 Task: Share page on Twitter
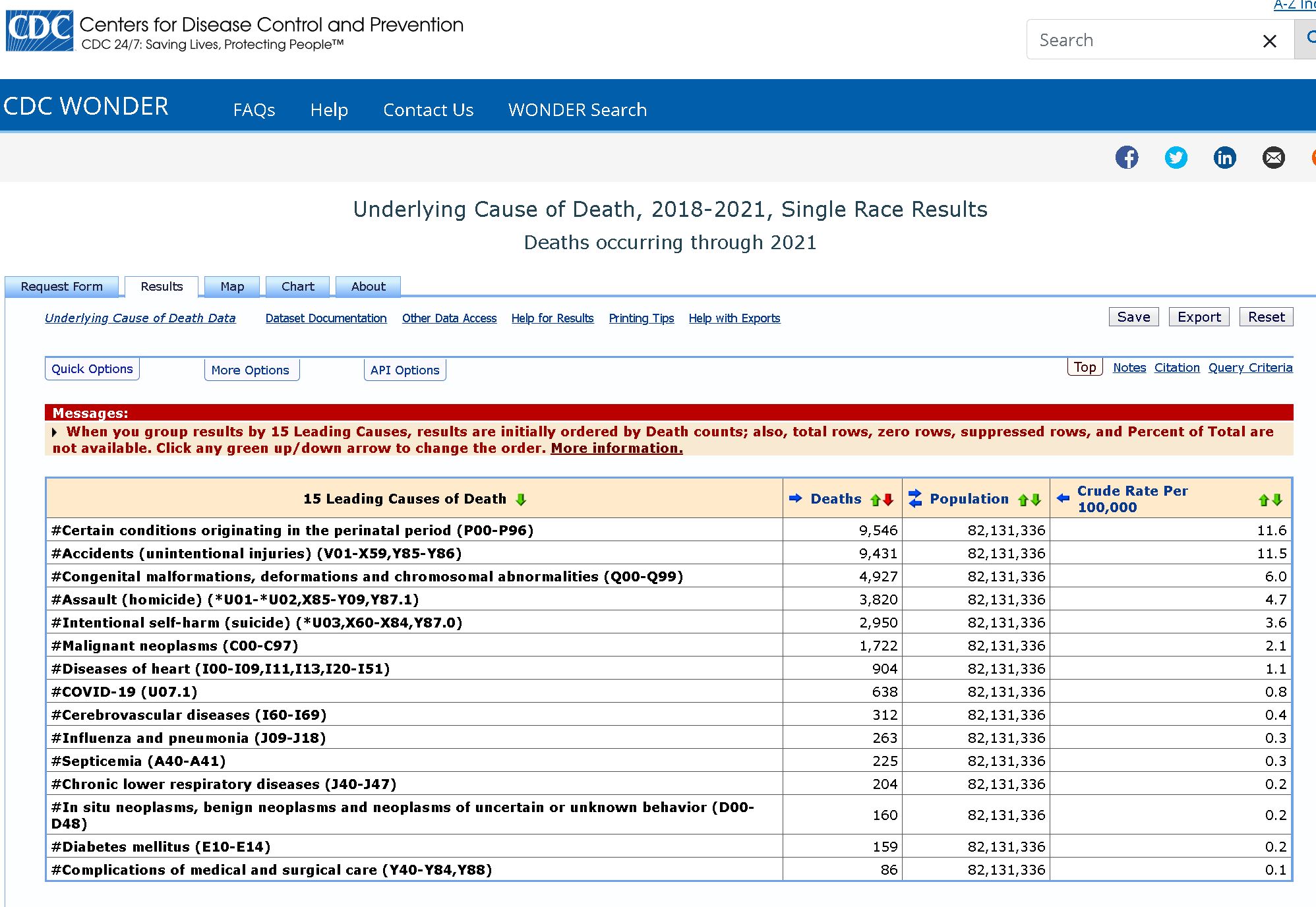1176,158
